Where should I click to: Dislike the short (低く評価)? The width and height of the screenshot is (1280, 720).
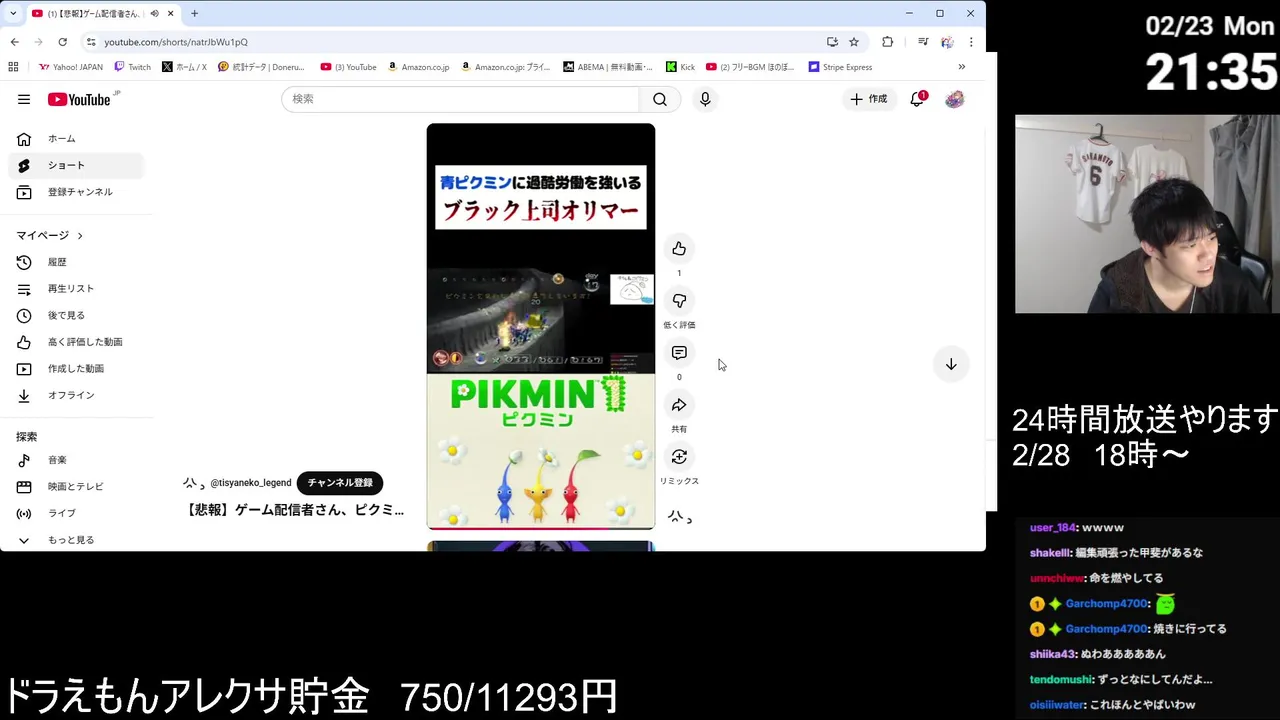click(x=679, y=301)
